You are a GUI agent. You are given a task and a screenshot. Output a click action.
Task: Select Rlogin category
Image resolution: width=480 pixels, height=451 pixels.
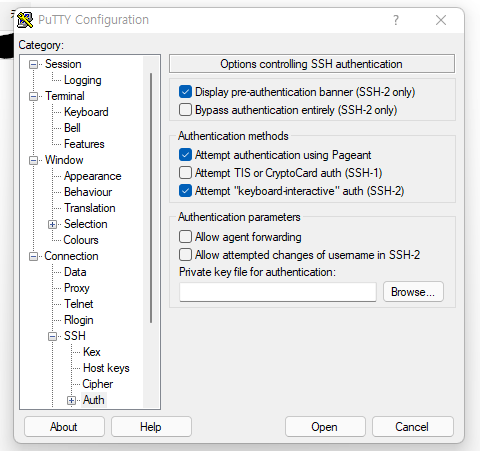coord(78,320)
